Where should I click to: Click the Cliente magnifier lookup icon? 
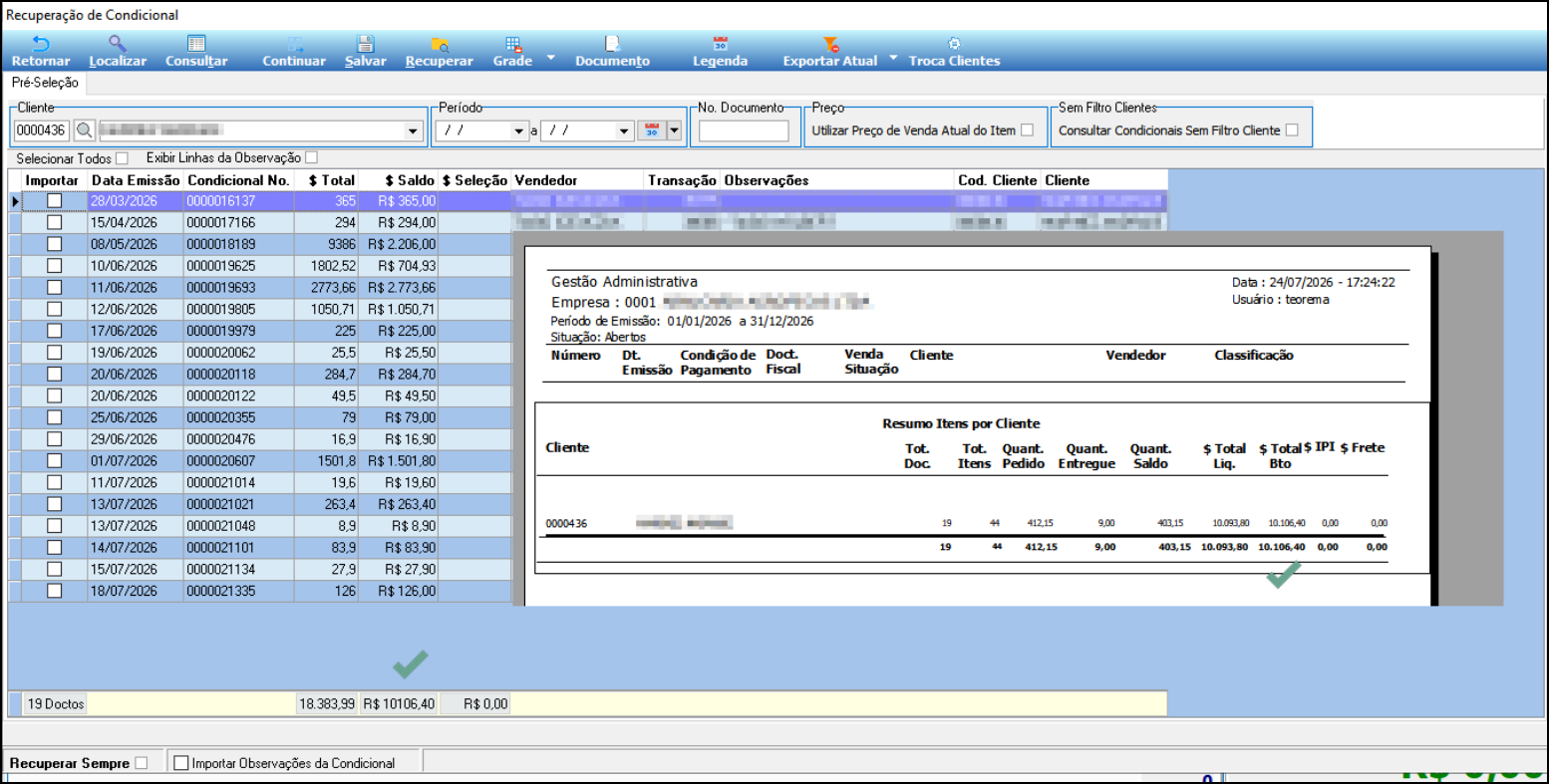coord(85,131)
